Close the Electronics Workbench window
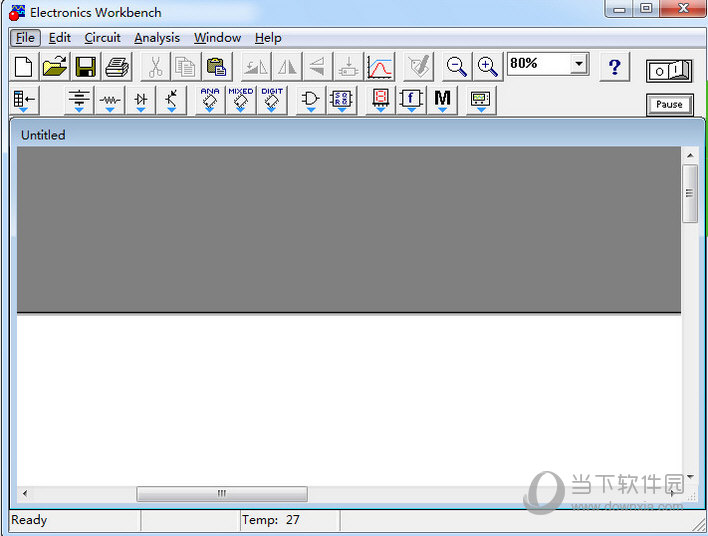 [683, 9]
